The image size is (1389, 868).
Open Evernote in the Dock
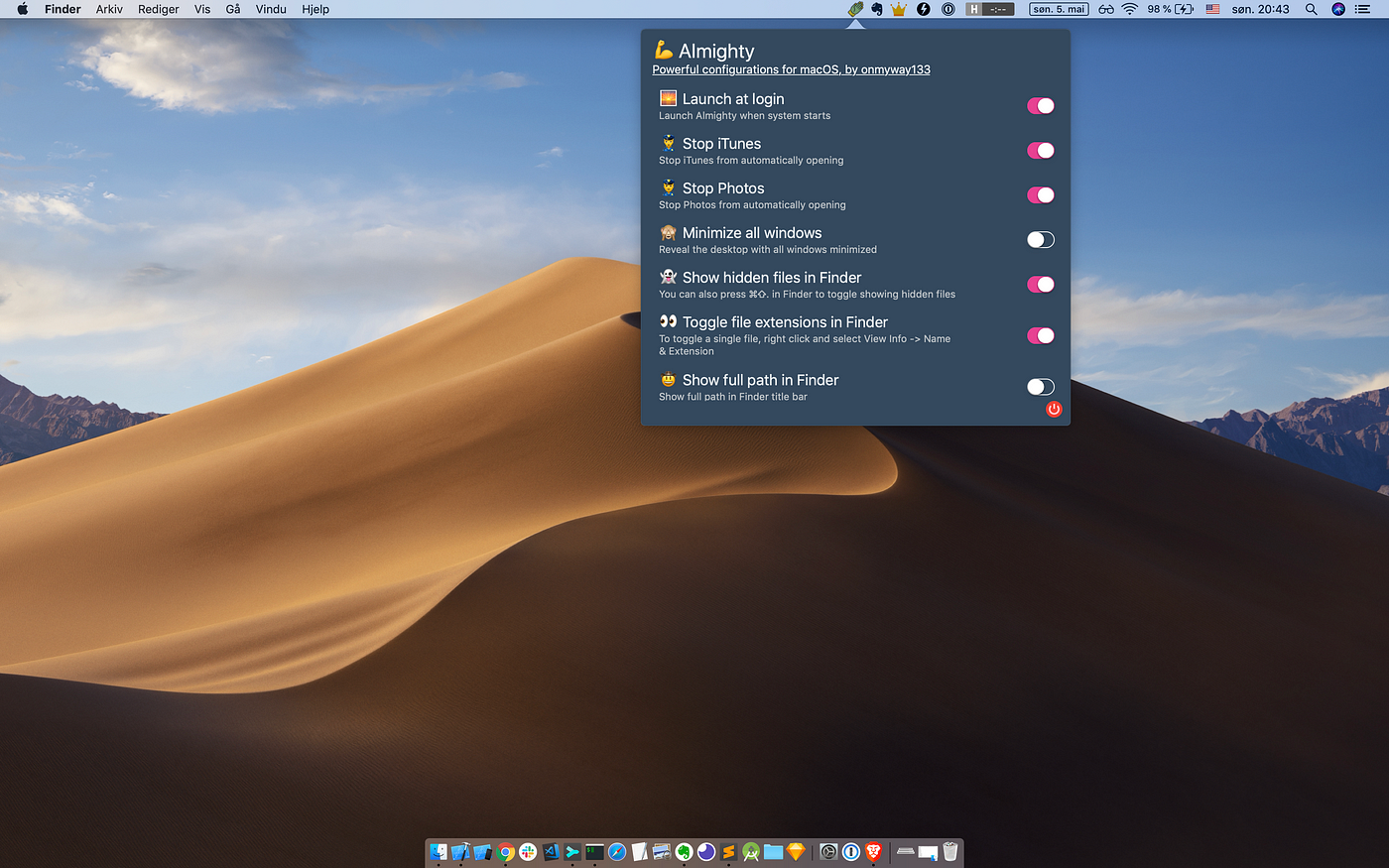pos(684,851)
